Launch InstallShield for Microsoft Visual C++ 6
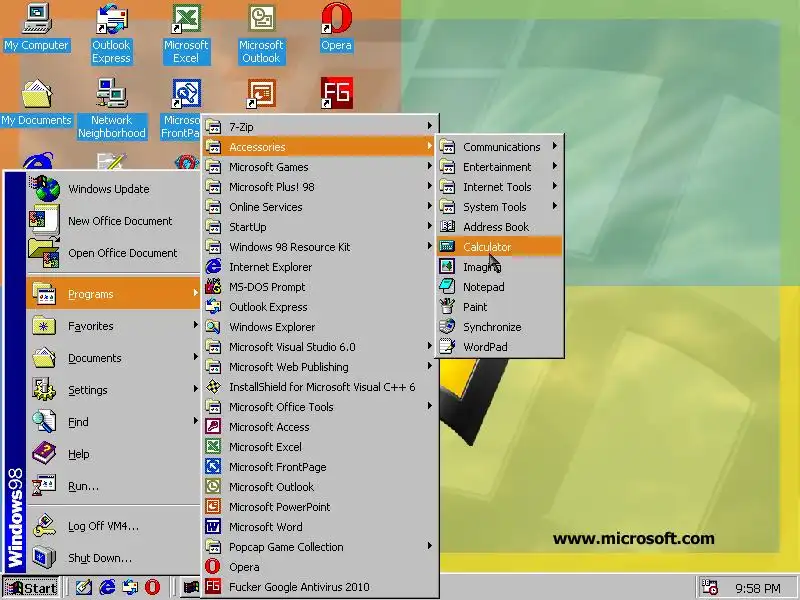 tap(320, 386)
